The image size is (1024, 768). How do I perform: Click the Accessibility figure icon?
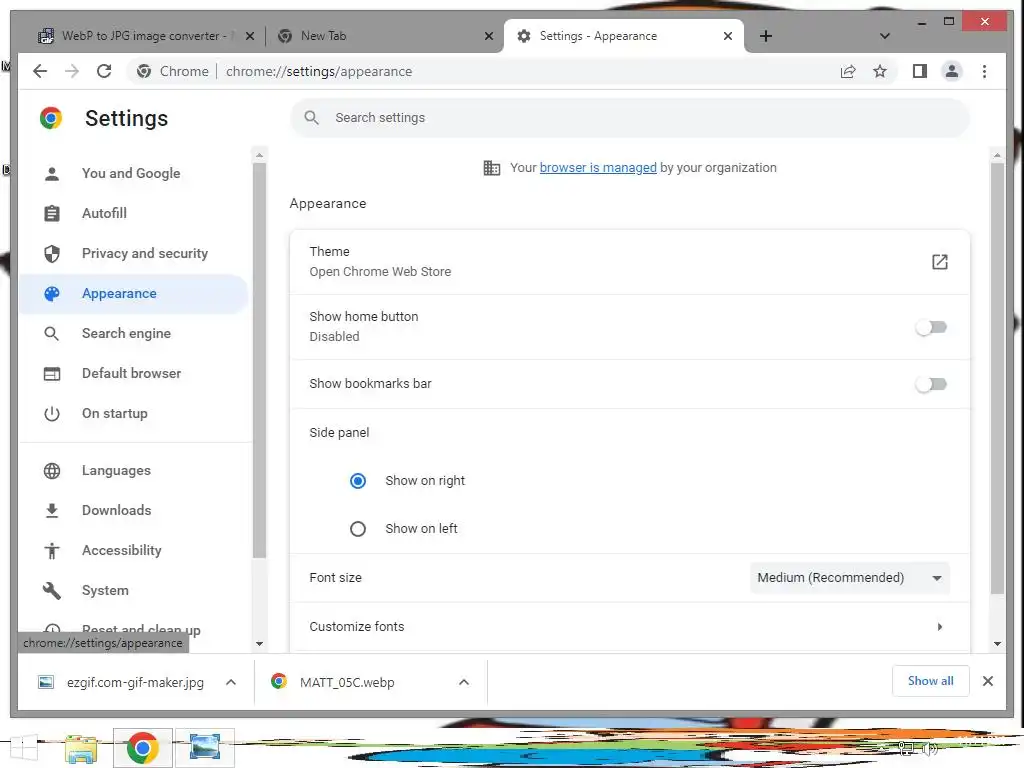[x=52, y=551]
